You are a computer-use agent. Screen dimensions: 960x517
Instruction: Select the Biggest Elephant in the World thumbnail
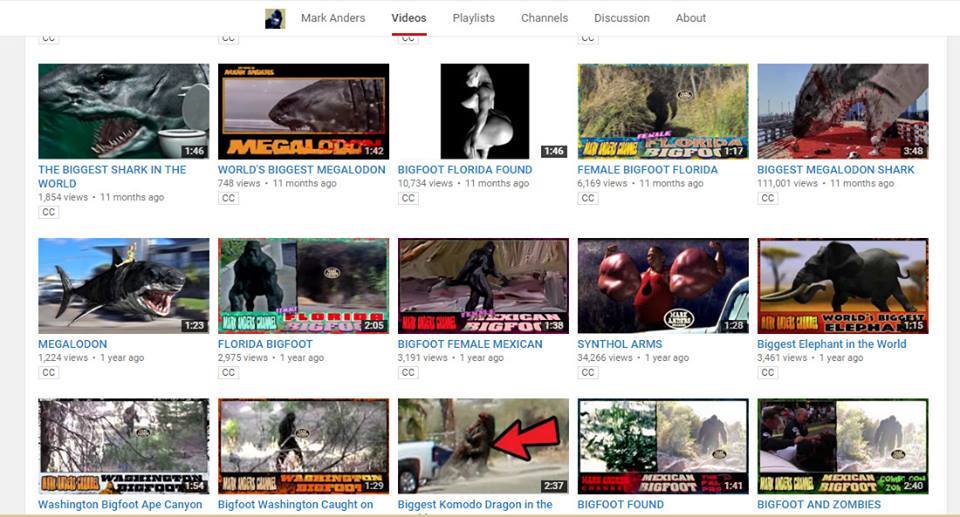(x=842, y=285)
